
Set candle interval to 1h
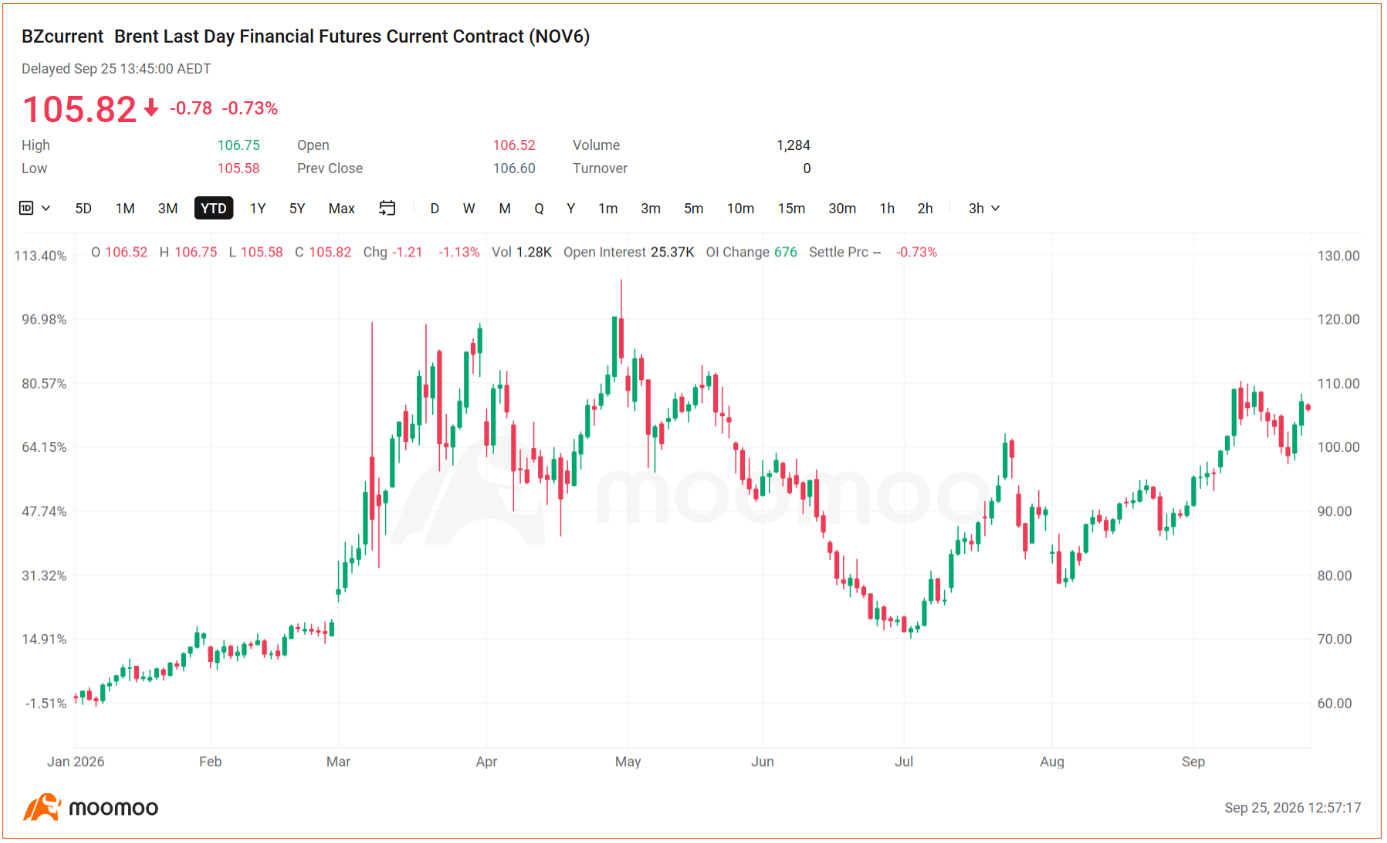(x=887, y=208)
